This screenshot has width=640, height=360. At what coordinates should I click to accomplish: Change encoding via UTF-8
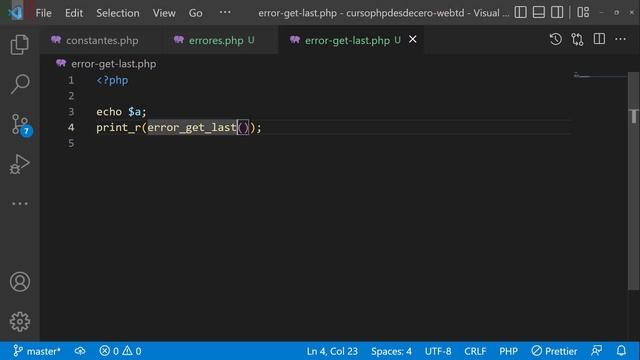[438, 351]
